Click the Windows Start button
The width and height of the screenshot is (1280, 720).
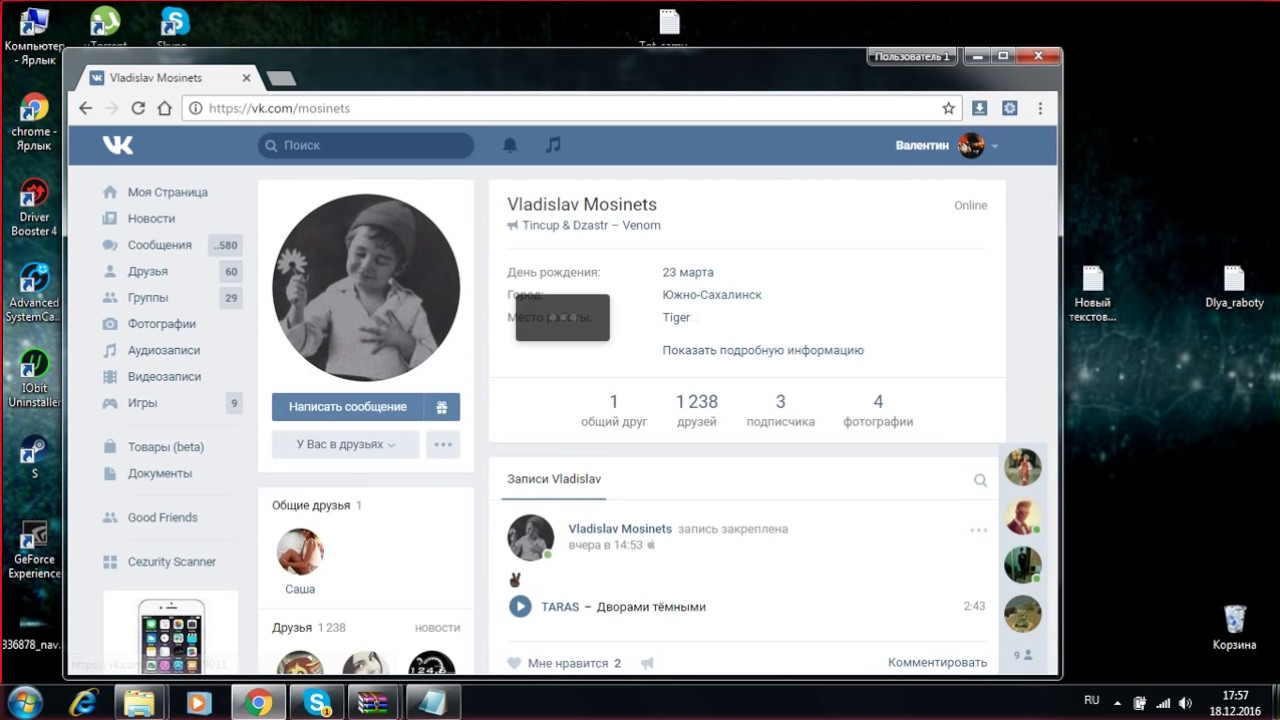pos(23,702)
